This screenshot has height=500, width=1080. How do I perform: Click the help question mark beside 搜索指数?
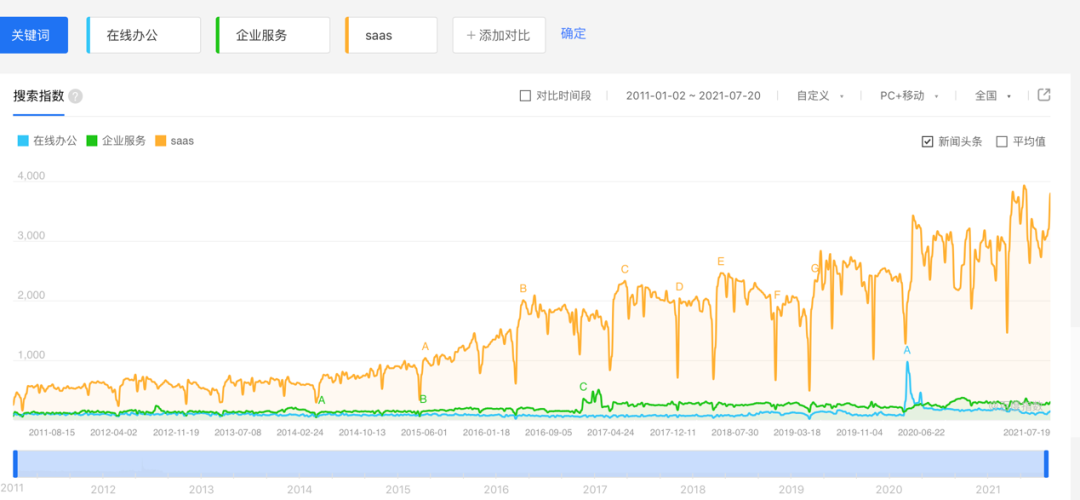click(x=76, y=97)
